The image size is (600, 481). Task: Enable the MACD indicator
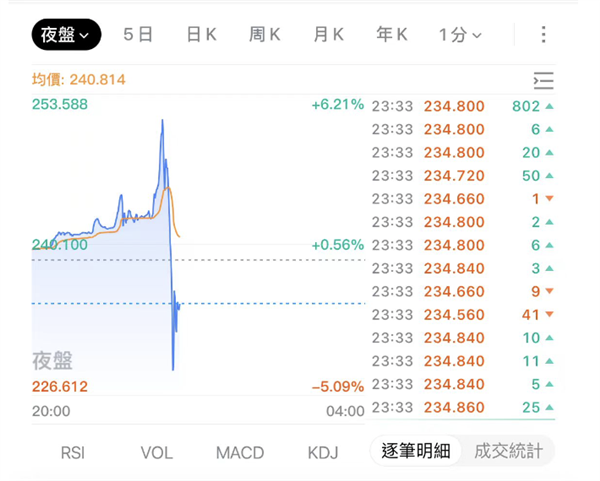(240, 453)
